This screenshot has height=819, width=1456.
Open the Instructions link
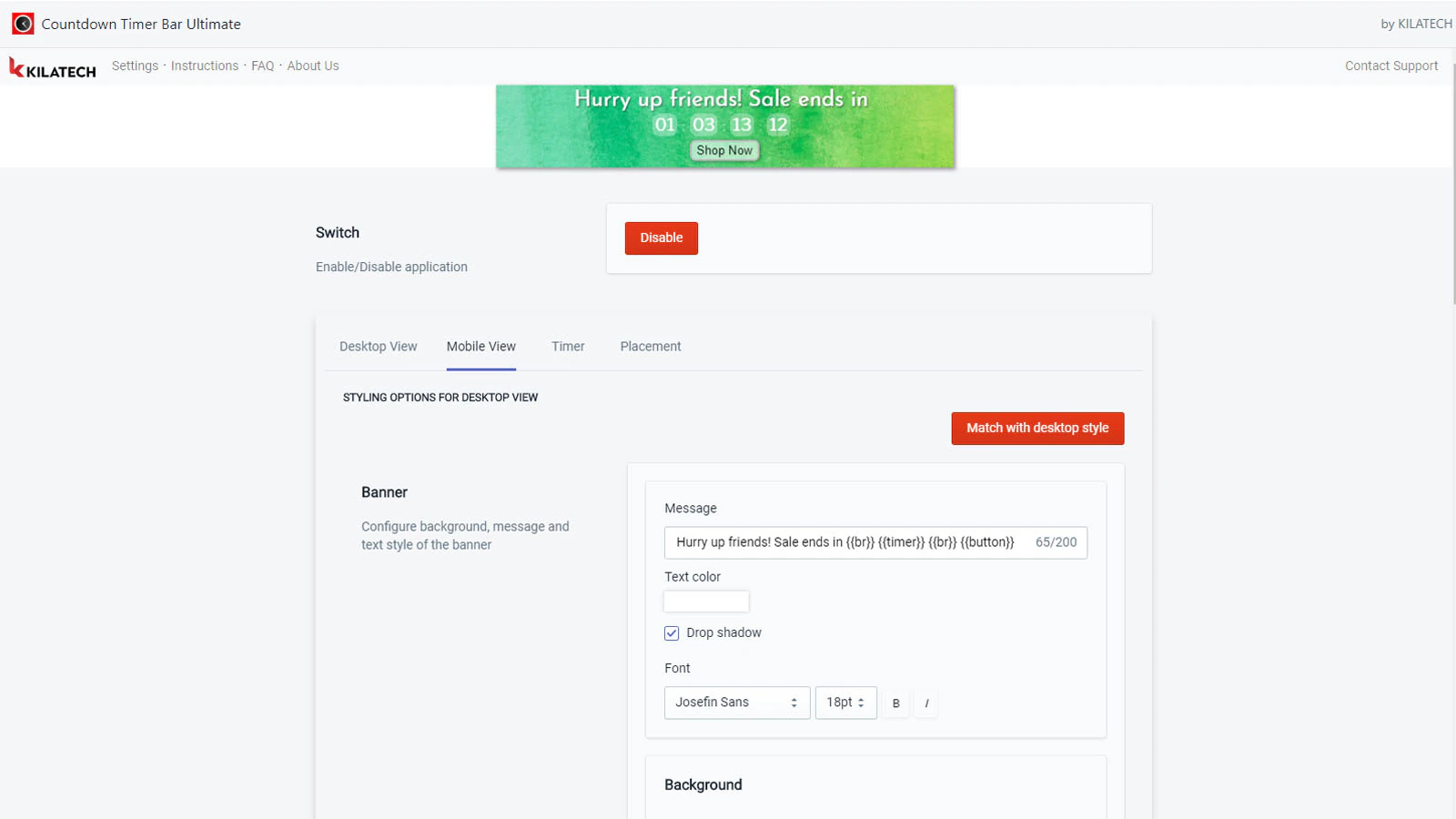click(x=205, y=66)
